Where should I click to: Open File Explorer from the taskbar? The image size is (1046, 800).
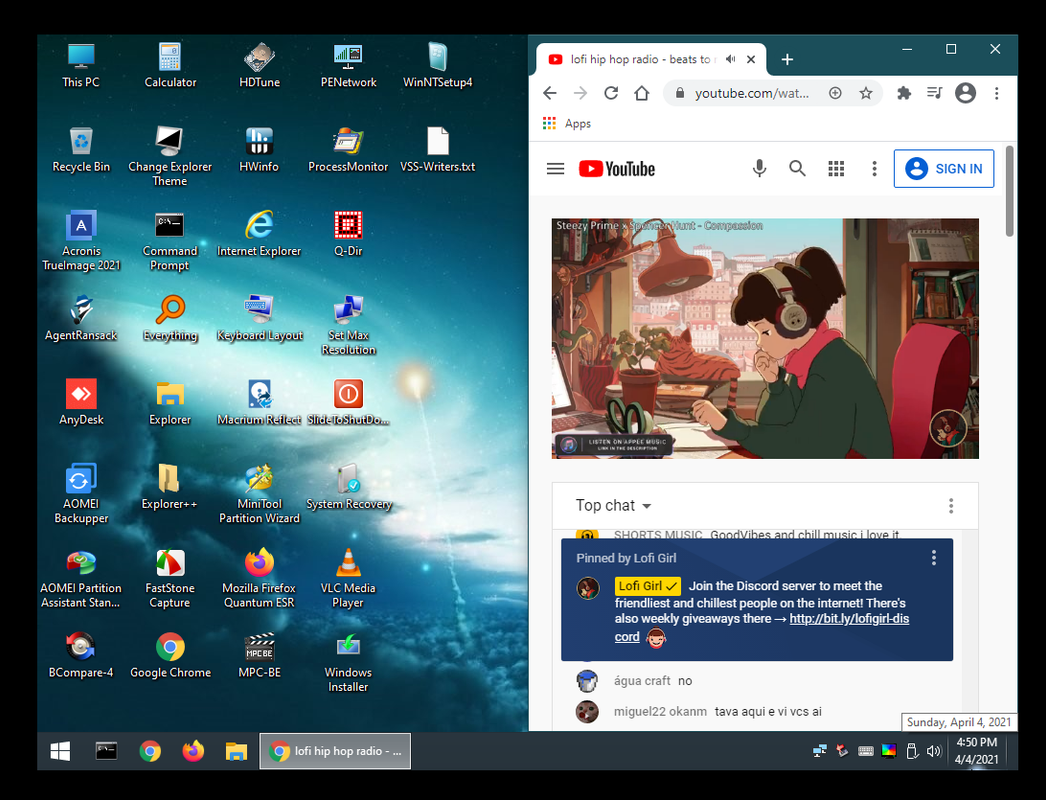(x=236, y=751)
